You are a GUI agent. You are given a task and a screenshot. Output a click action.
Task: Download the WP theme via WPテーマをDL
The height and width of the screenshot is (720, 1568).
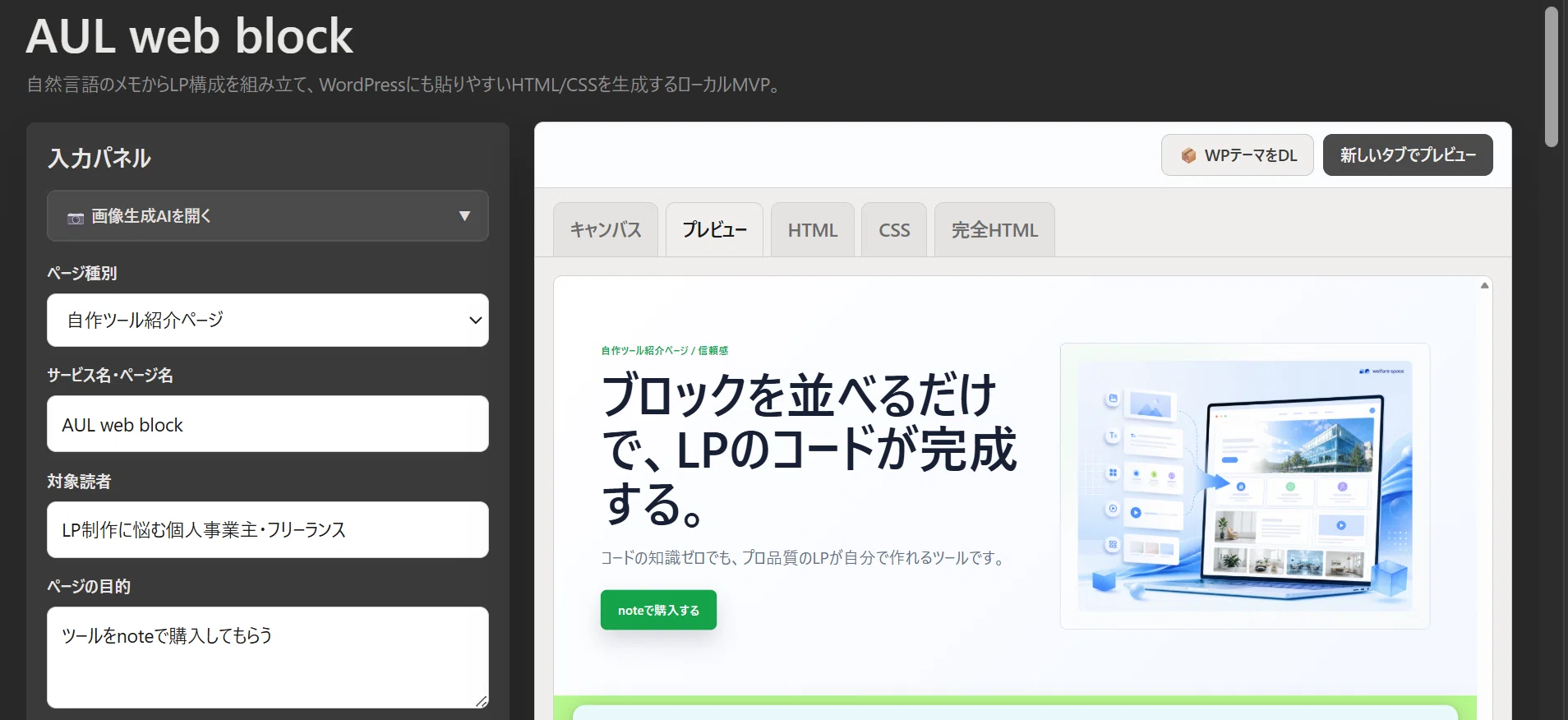click(1237, 155)
